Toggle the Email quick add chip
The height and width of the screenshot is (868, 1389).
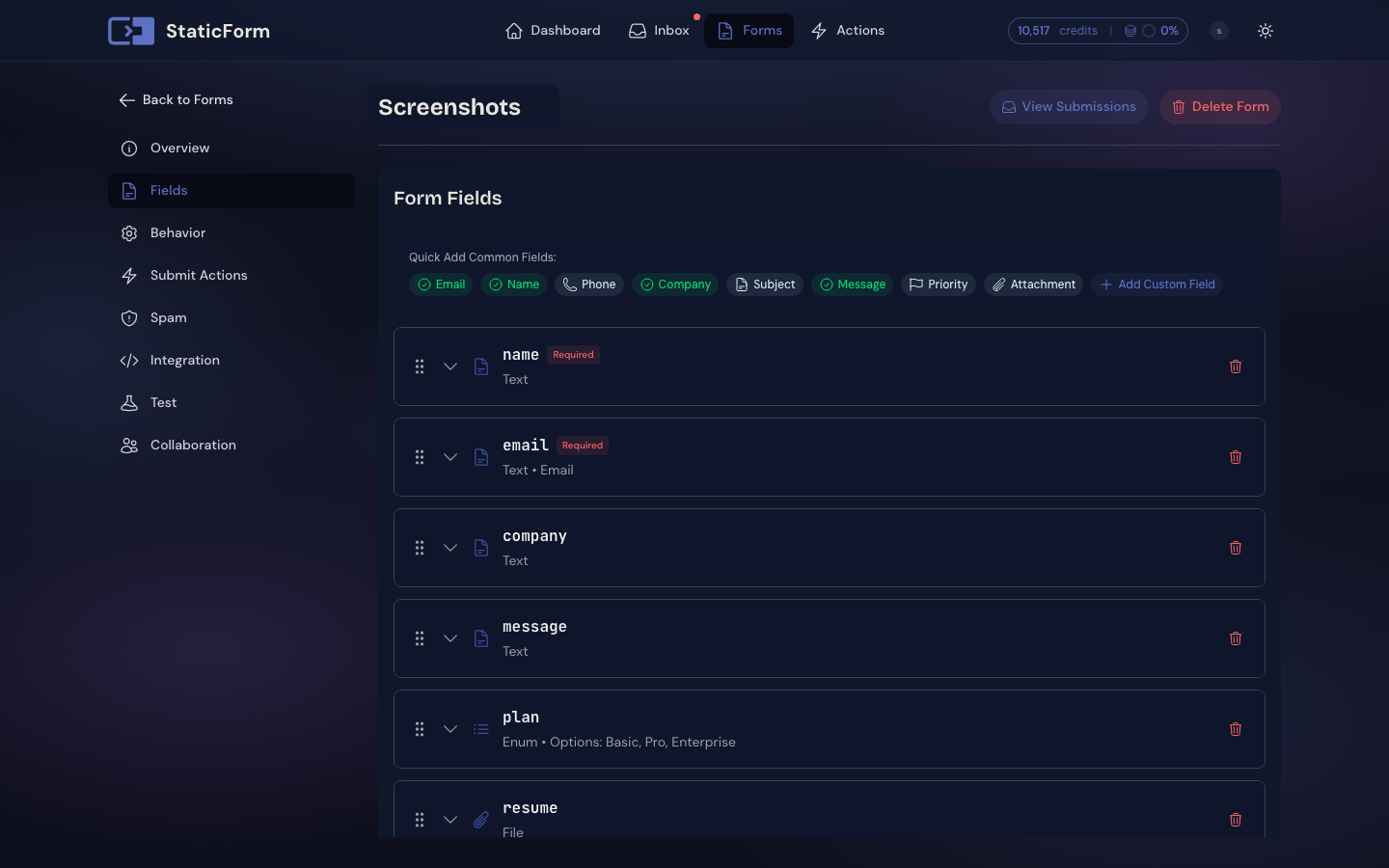click(x=441, y=285)
